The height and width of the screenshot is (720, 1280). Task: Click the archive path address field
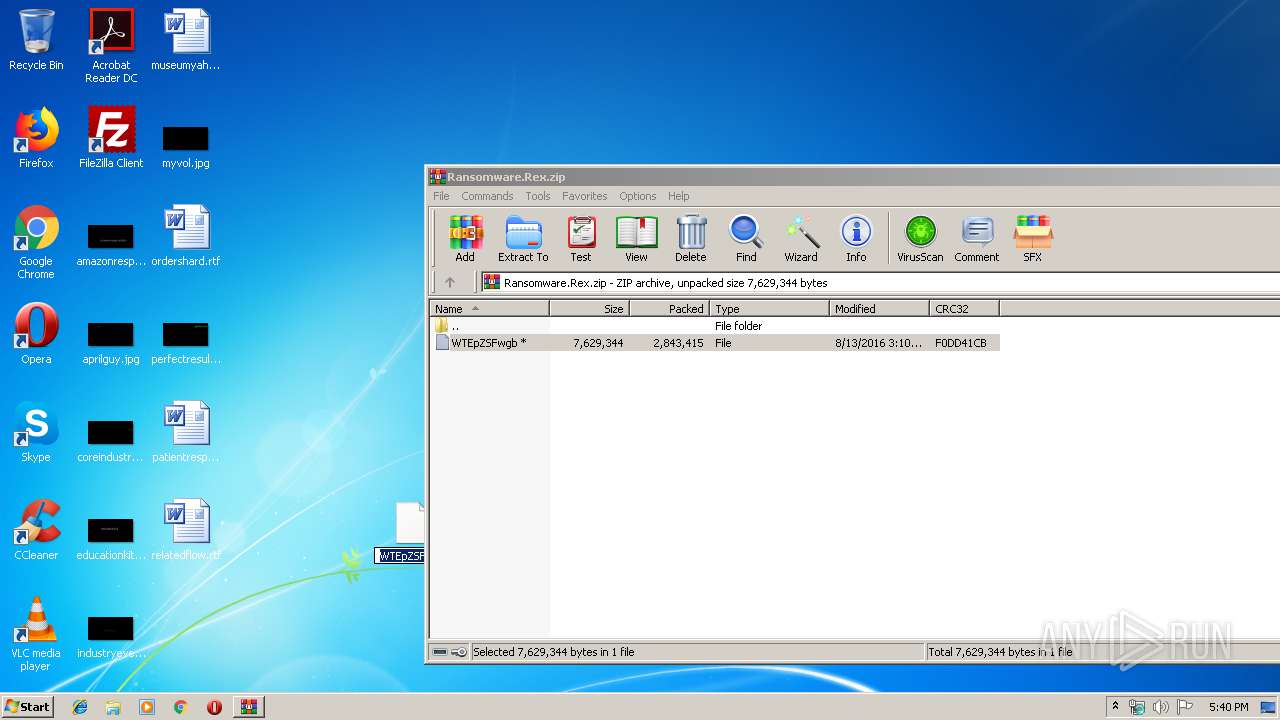[880, 283]
